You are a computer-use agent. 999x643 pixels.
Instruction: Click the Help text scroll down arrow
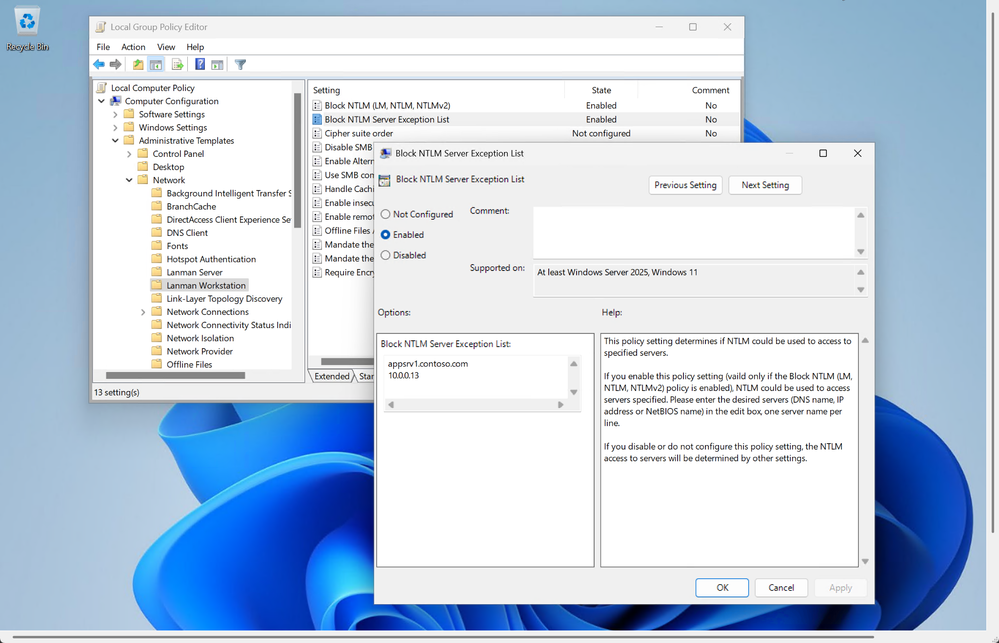865,561
